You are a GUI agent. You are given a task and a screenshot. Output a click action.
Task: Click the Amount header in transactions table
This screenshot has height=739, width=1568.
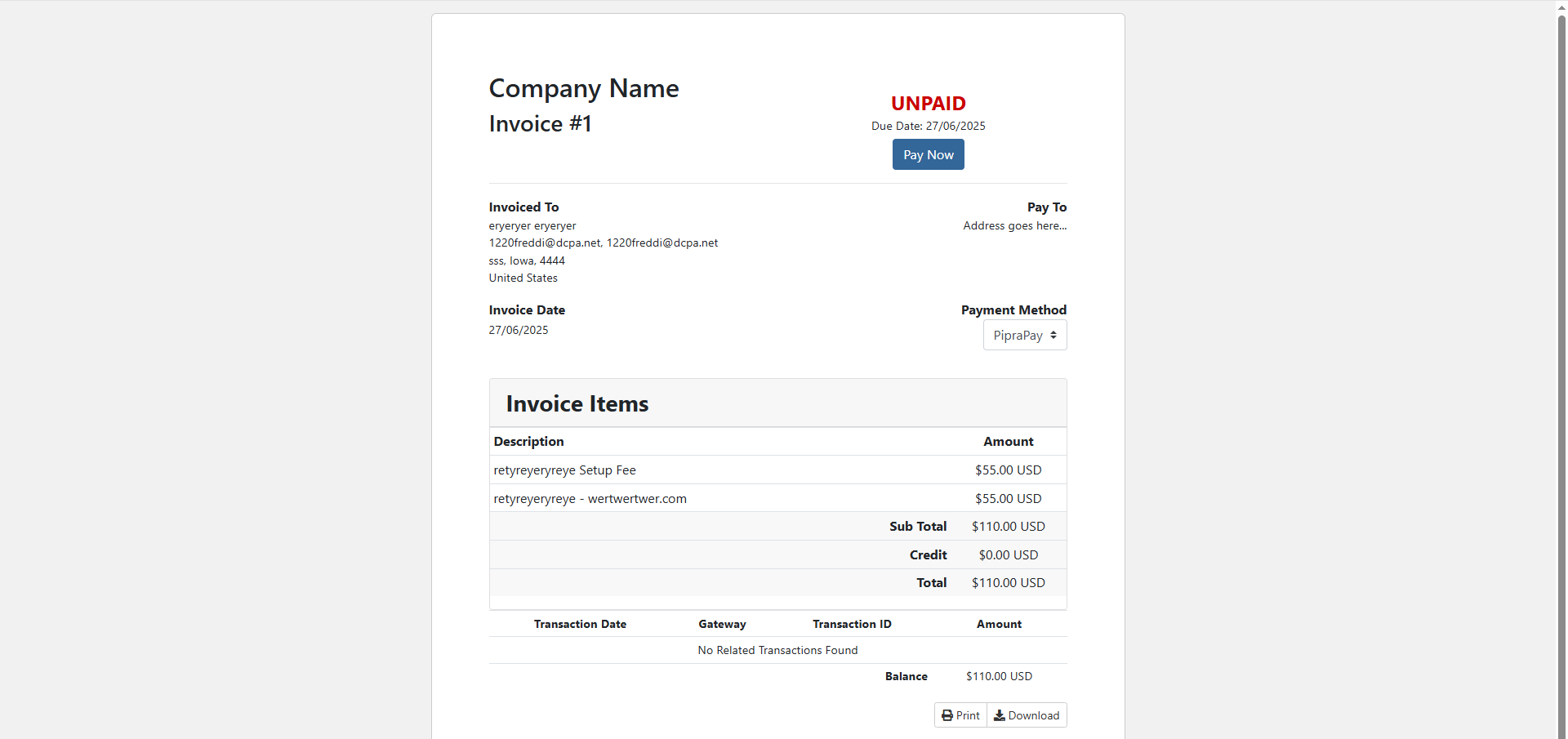tap(999, 624)
